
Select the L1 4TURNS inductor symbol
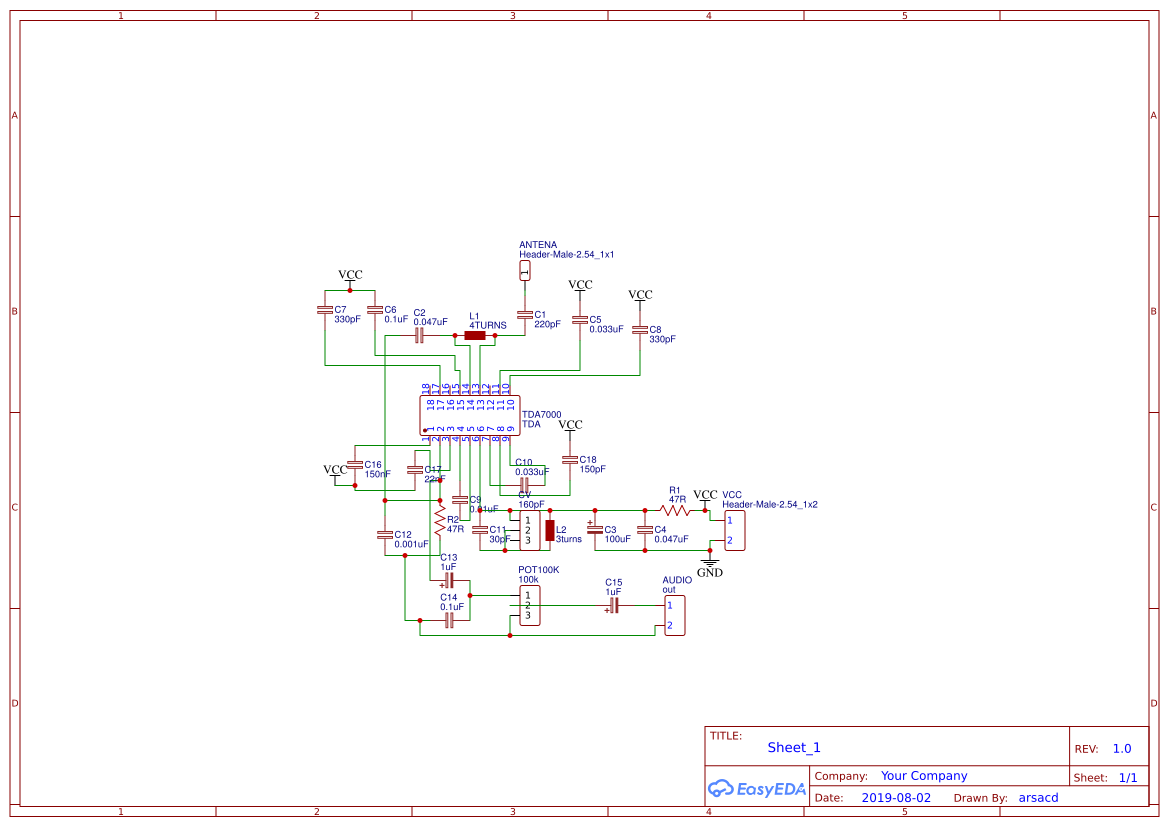475,336
